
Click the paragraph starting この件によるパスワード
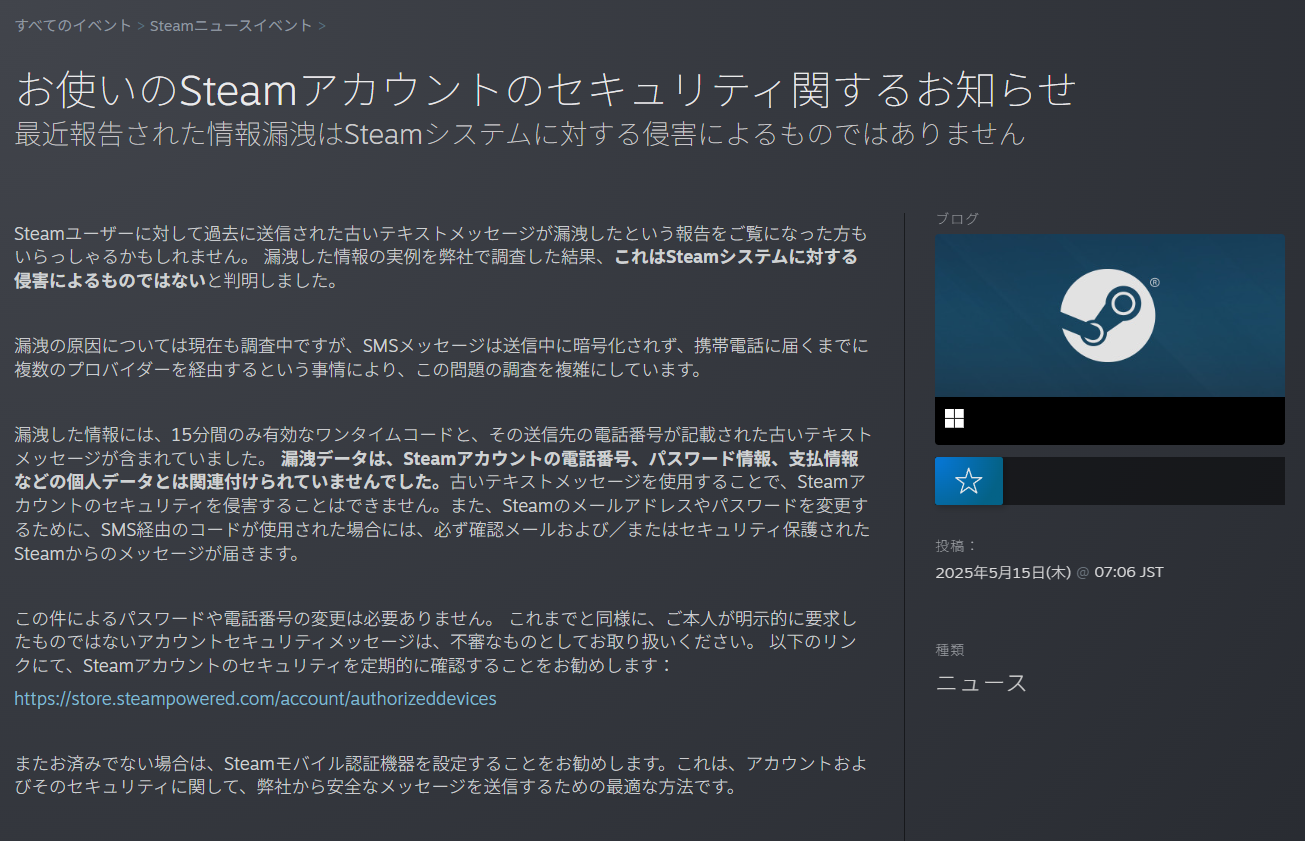[x=436, y=641]
